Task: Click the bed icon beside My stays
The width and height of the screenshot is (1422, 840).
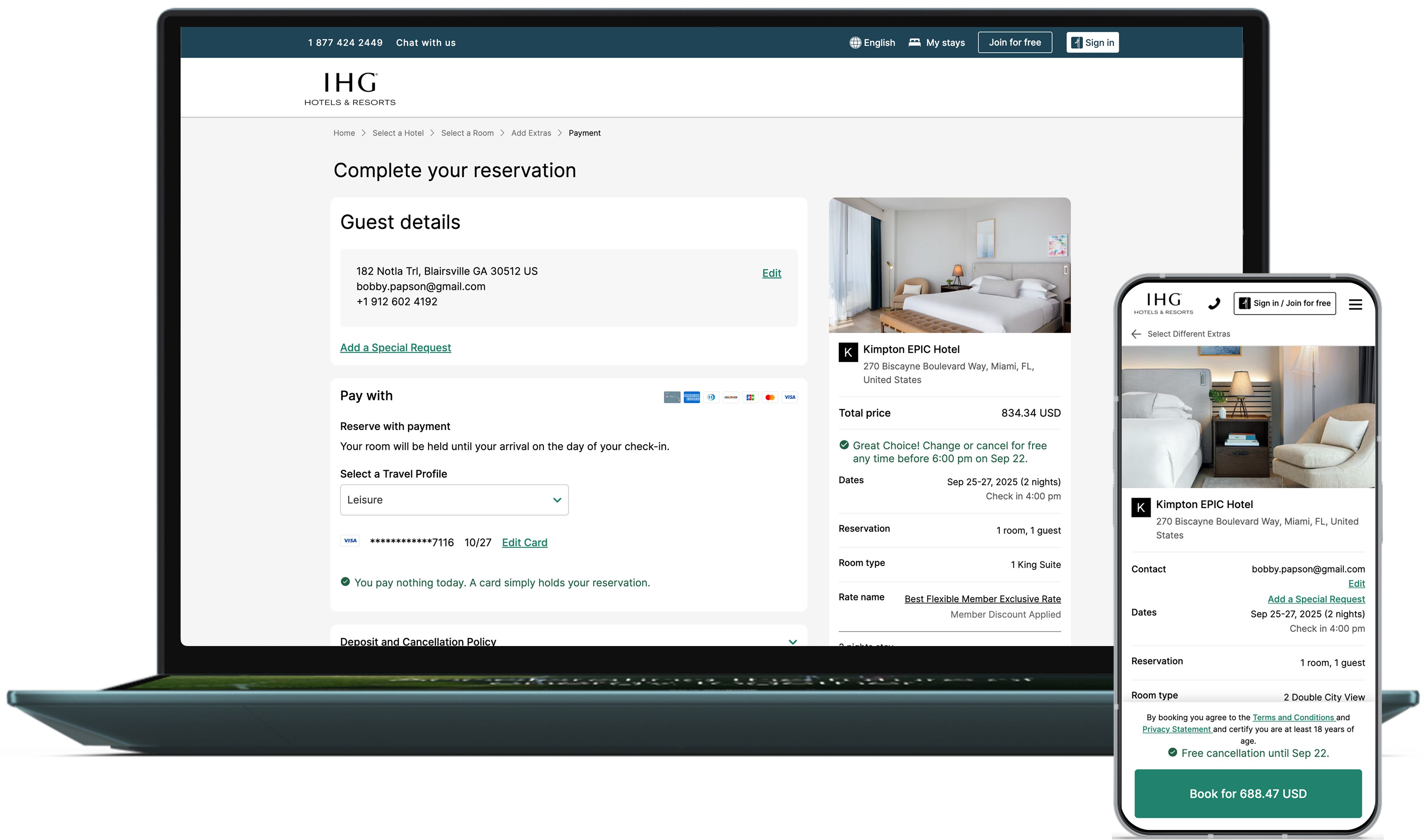Action: pos(914,42)
